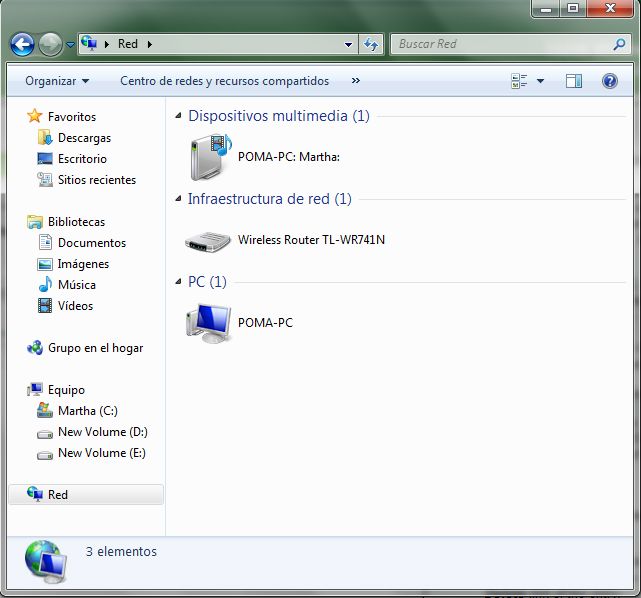This screenshot has height=598, width=641.
Task: Expand the arrow after Red breadcrumb
Action: [150, 44]
